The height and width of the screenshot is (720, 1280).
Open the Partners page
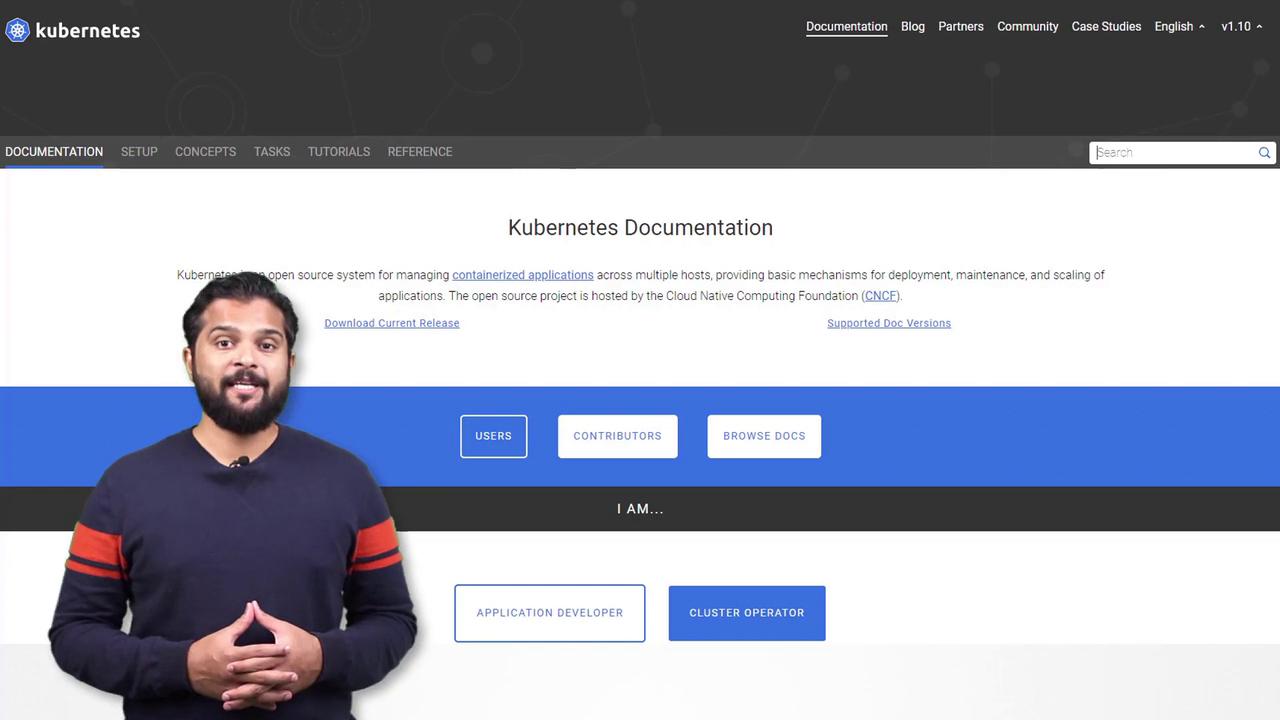961,27
